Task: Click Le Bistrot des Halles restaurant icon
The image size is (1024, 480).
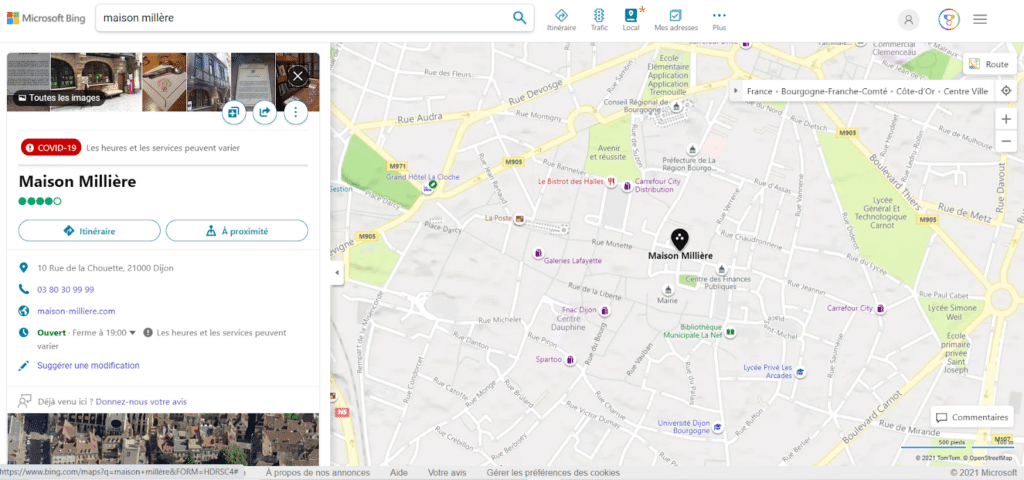Action: click(611, 182)
